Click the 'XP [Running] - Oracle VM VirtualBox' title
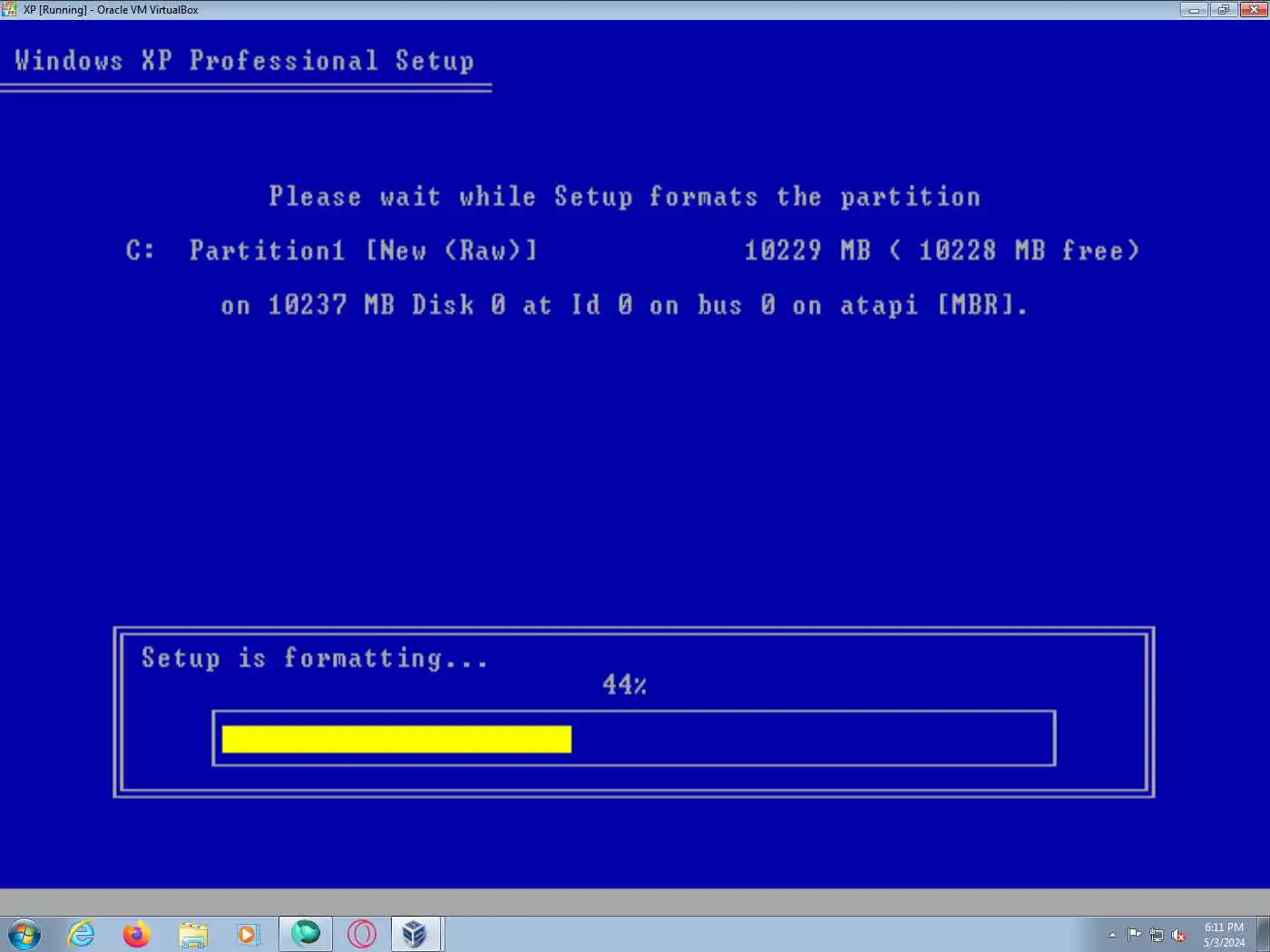1270x952 pixels. (x=111, y=10)
